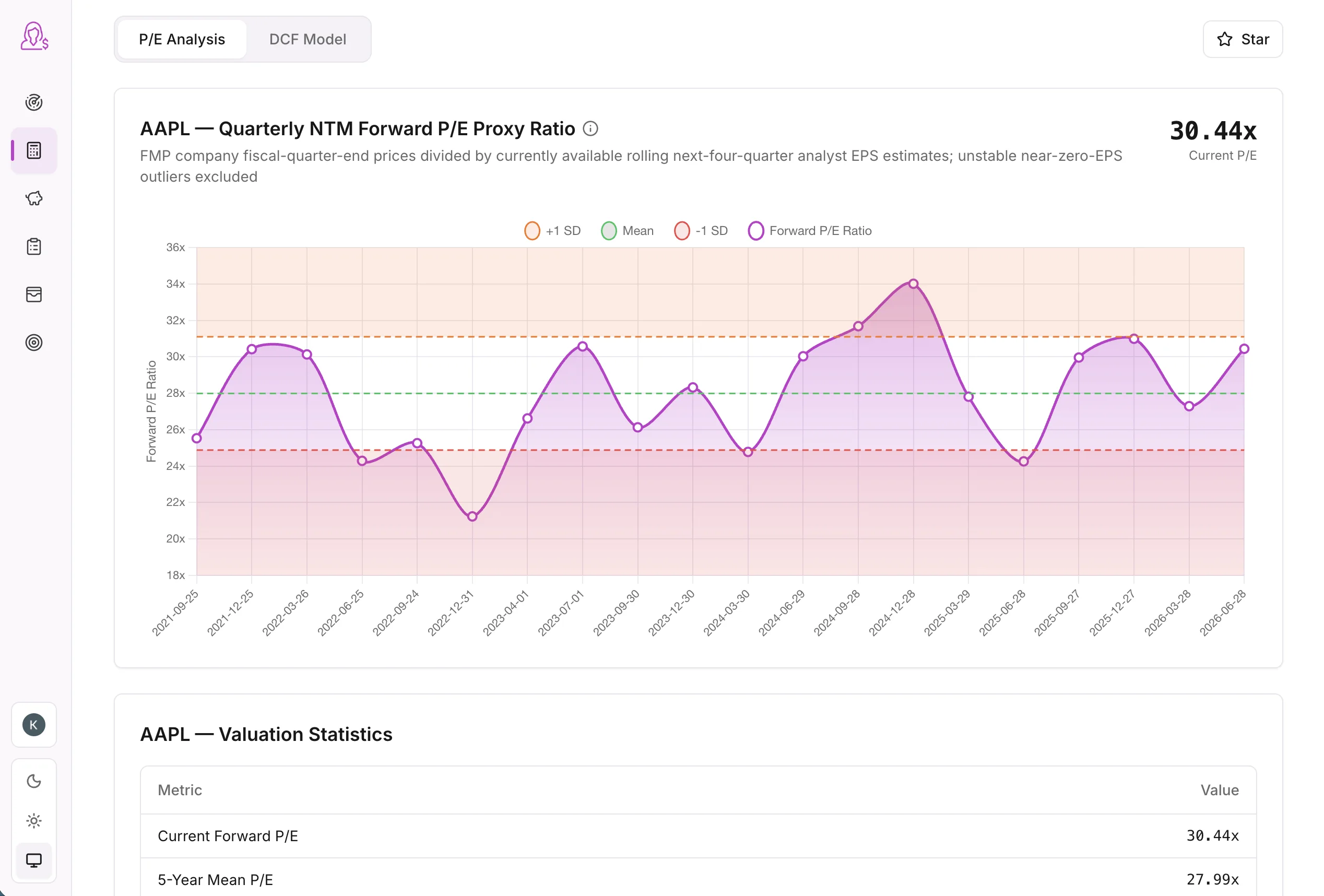Click the Value column header
The height and width of the screenshot is (896, 1324).
tap(1220, 790)
